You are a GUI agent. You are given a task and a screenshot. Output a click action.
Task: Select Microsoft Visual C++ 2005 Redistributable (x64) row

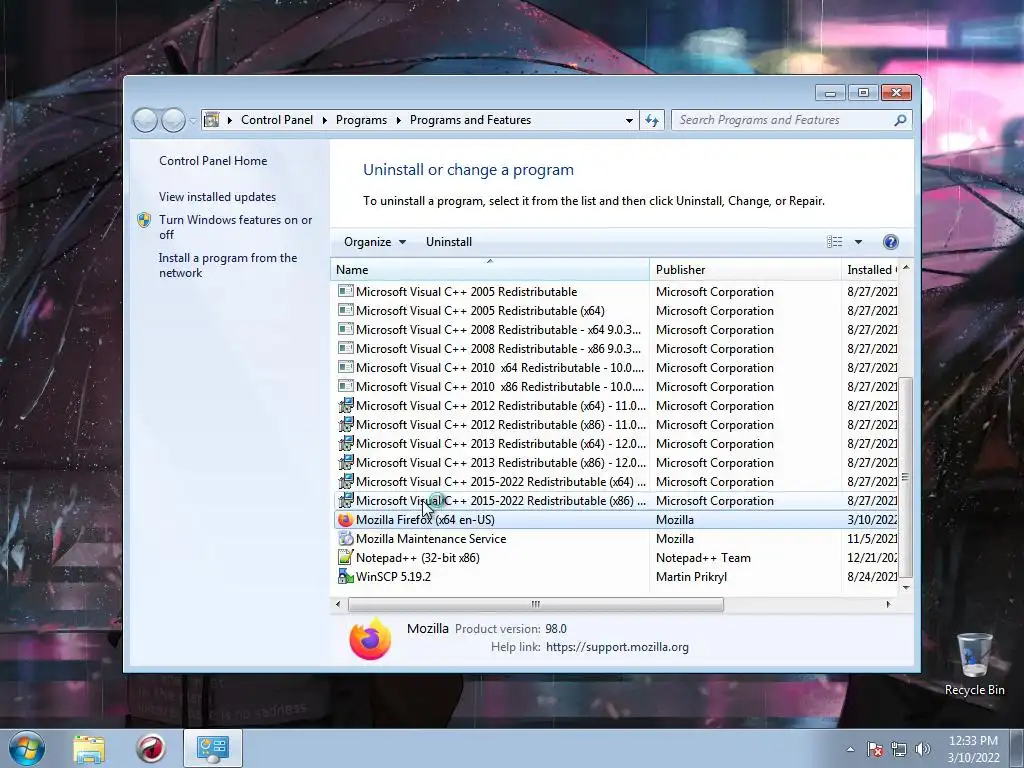pyautogui.click(x=616, y=311)
